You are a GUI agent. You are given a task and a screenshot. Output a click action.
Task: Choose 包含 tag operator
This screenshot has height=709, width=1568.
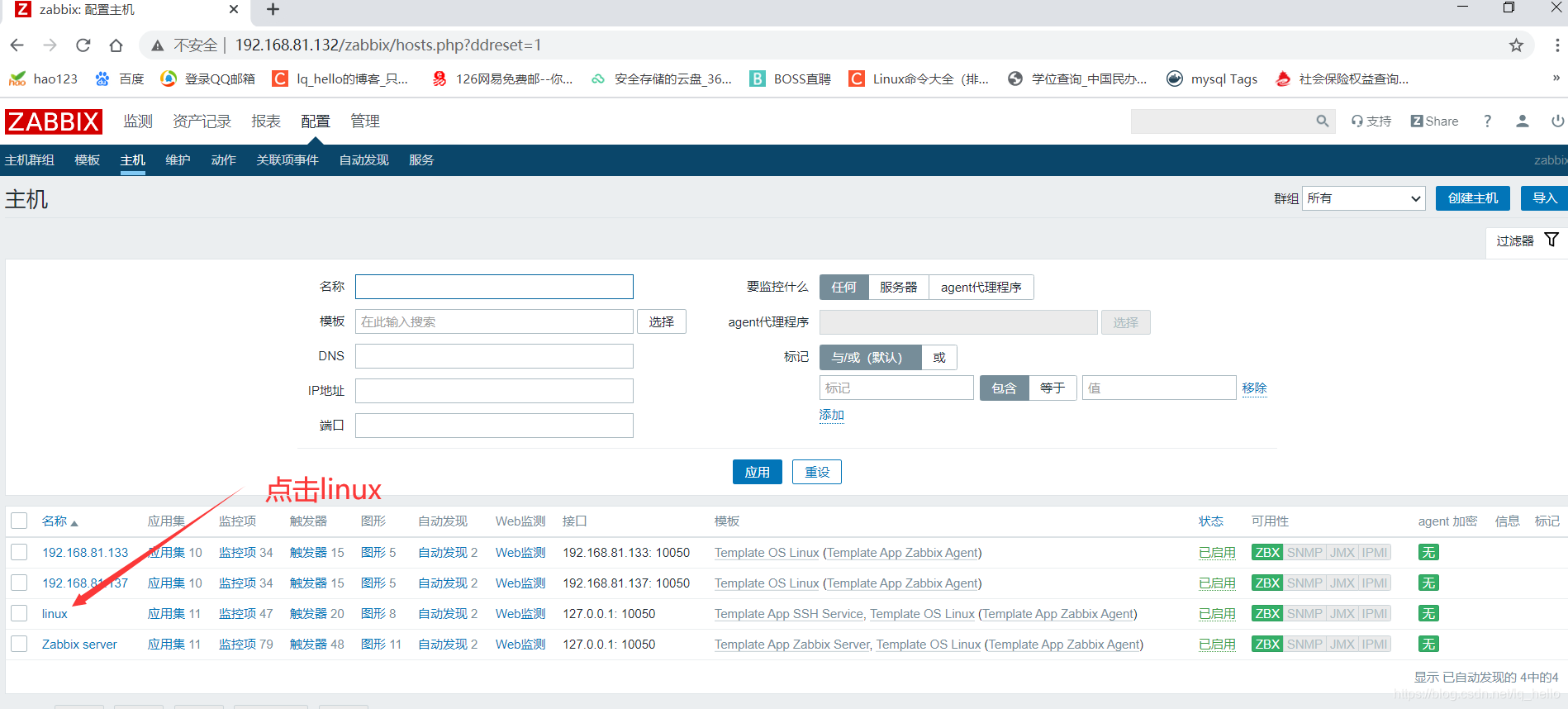pos(1004,388)
